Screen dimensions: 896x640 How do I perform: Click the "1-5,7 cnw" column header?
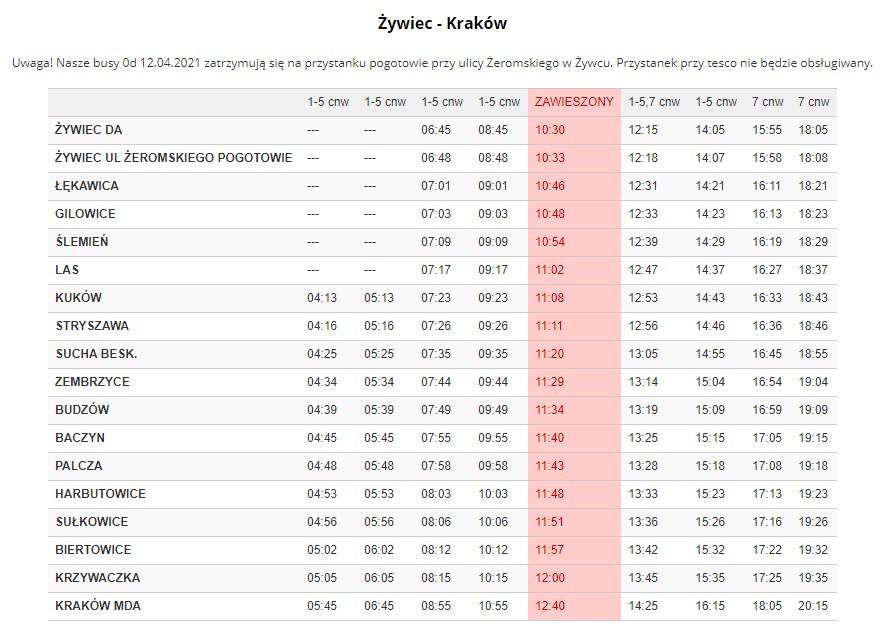pyautogui.click(x=654, y=102)
